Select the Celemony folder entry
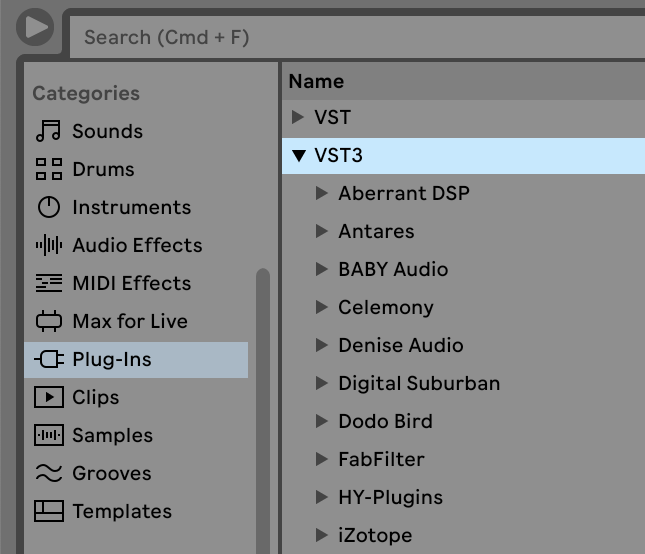Viewport: 645px width, 554px height. point(385,307)
